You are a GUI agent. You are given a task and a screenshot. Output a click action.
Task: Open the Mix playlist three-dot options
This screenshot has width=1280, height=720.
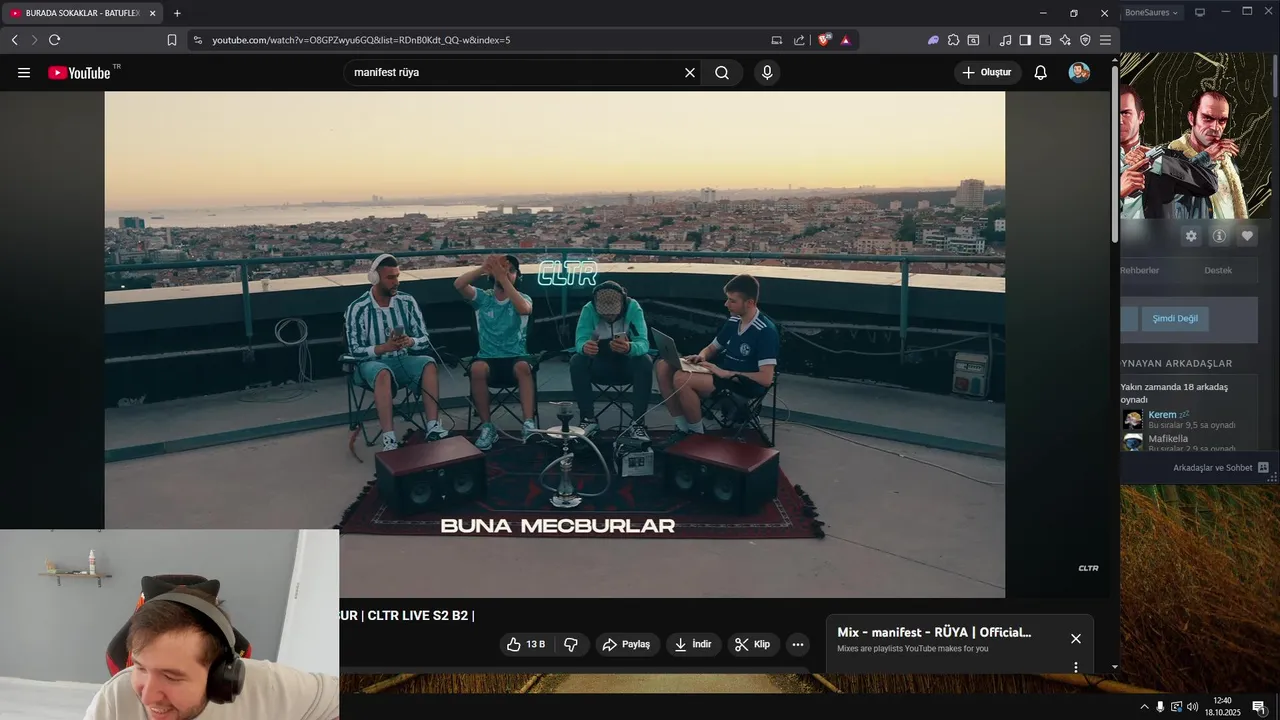pos(1076,667)
